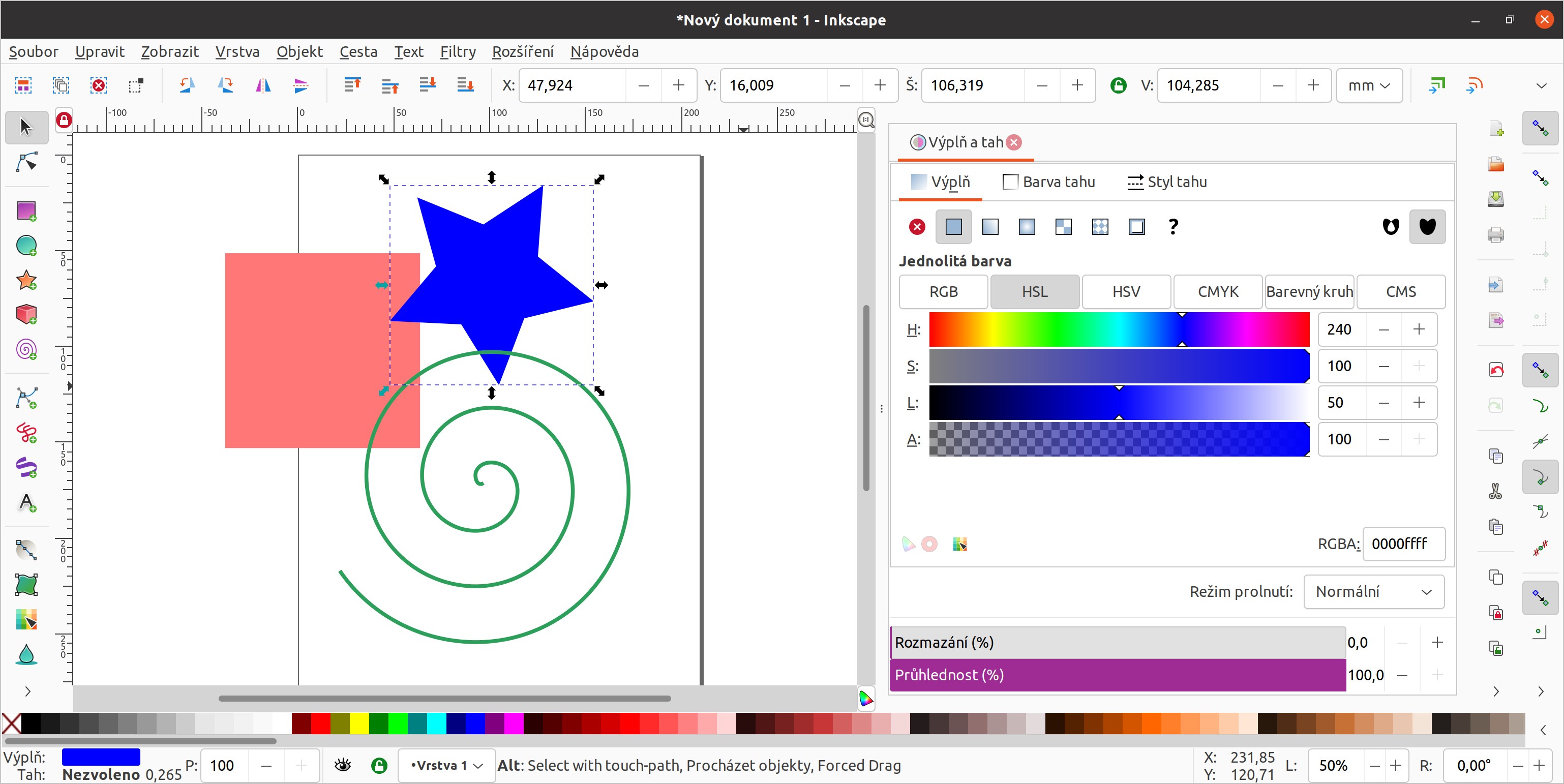Screen dimensions: 1564x784
Task: Pick the yellow palette swatch
Action: point(359,723)
